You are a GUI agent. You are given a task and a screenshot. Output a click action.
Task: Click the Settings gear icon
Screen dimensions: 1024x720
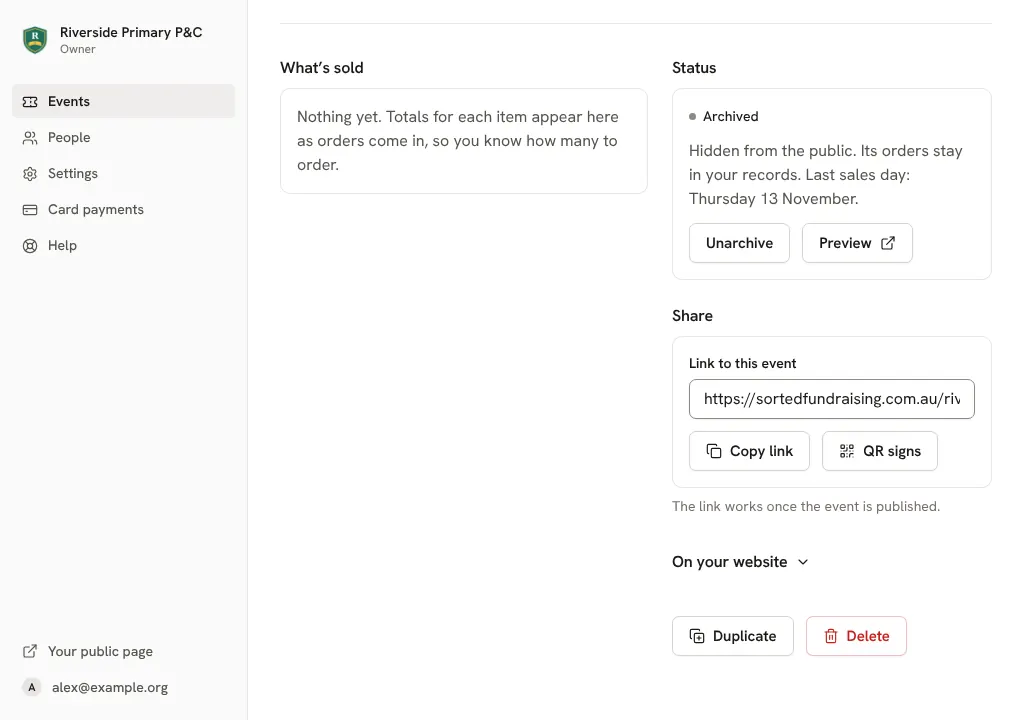30,174
